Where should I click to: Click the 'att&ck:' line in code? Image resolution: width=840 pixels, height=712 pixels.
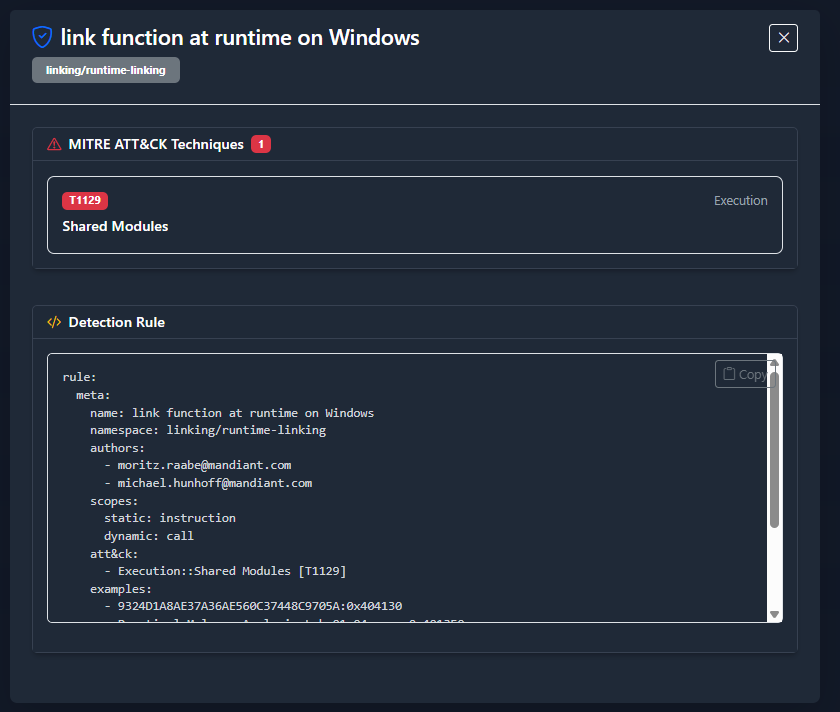click(x=114, y=553)
